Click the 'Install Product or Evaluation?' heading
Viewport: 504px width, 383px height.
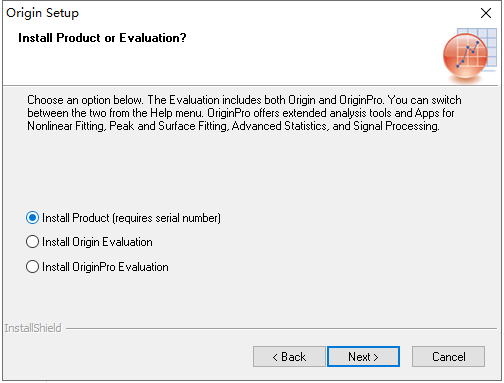point(102,38)
